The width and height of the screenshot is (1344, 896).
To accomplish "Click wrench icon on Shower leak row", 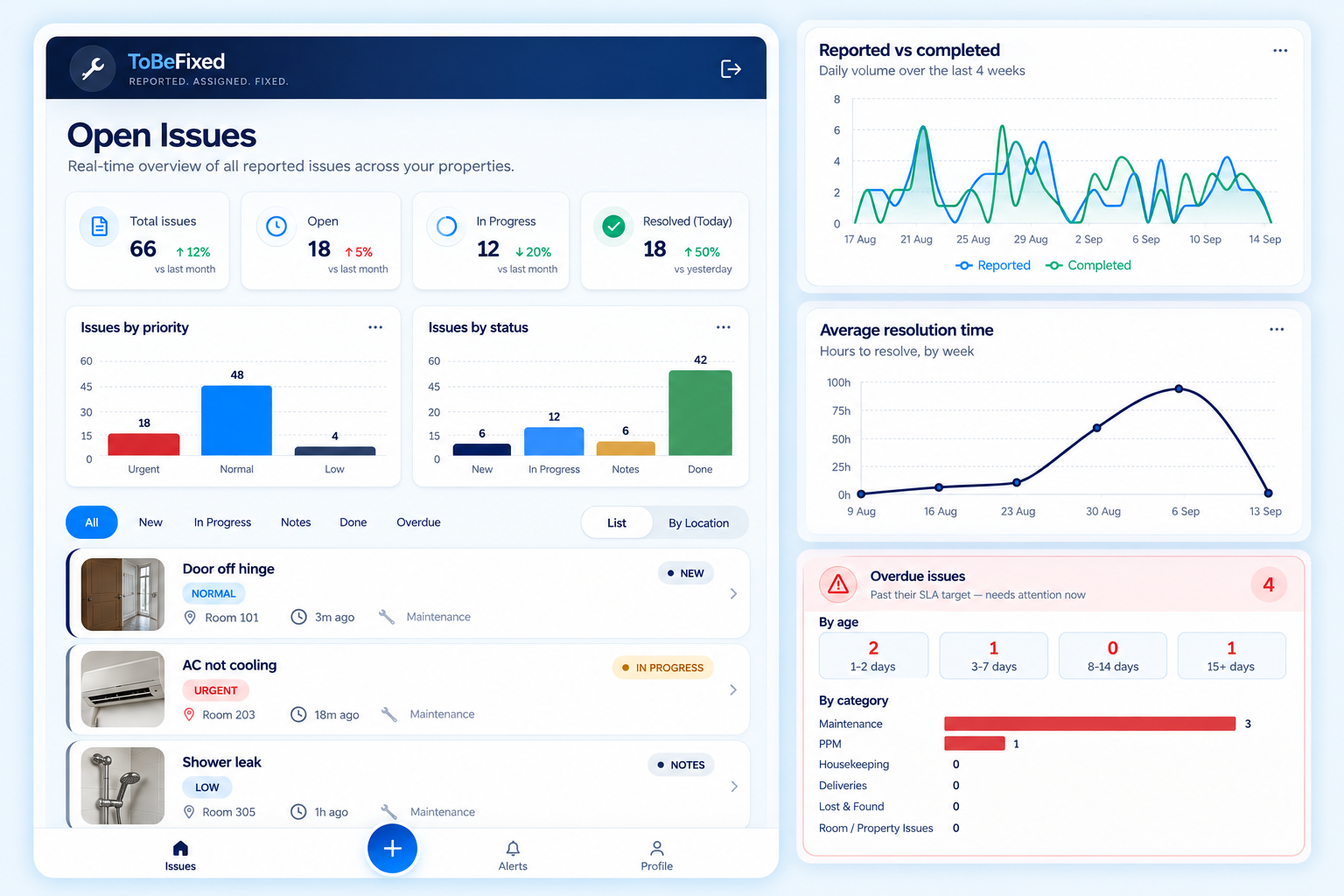I will coord(389,812).
